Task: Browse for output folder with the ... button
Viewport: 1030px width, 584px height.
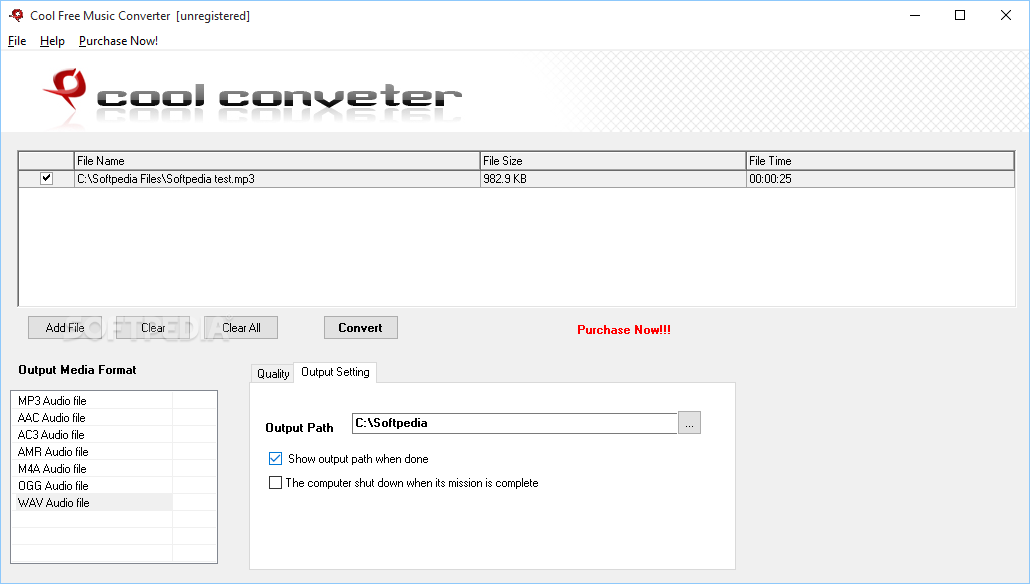Action: pyautogui.click(x=689, y=423)
